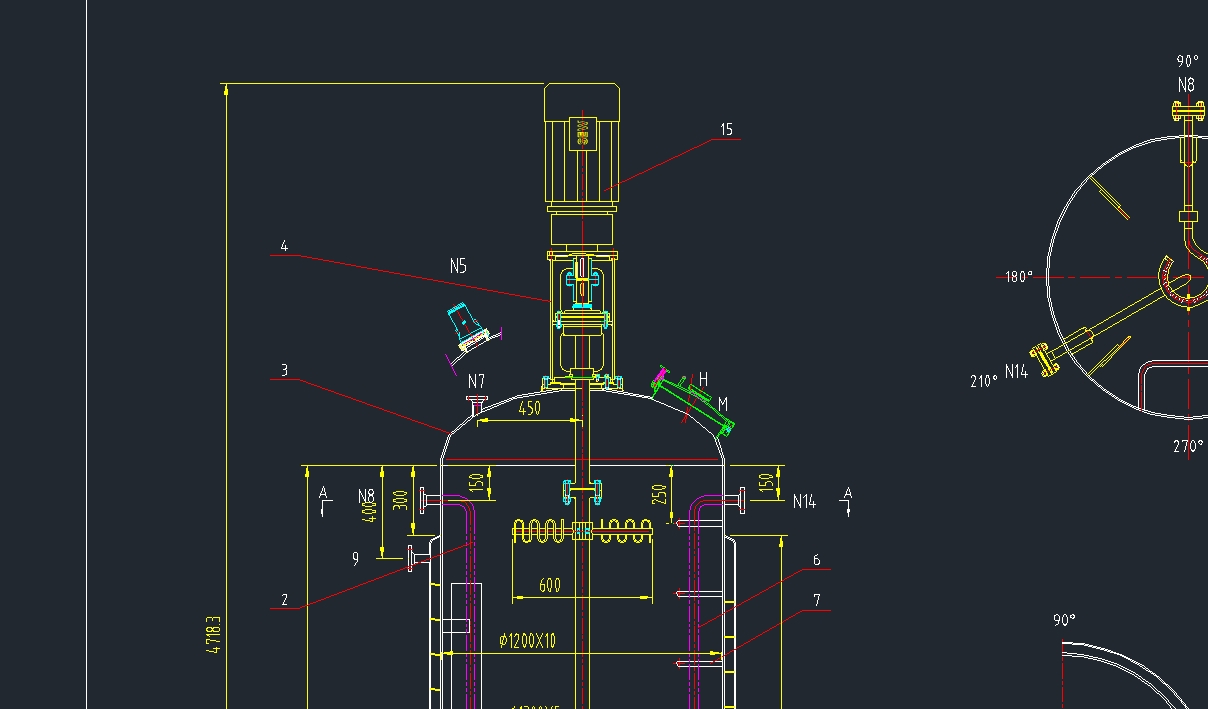Select the 250 vertical dimension text
Image resolution: width=1208 pixels, height=709 pixels.
coord(661,496)
